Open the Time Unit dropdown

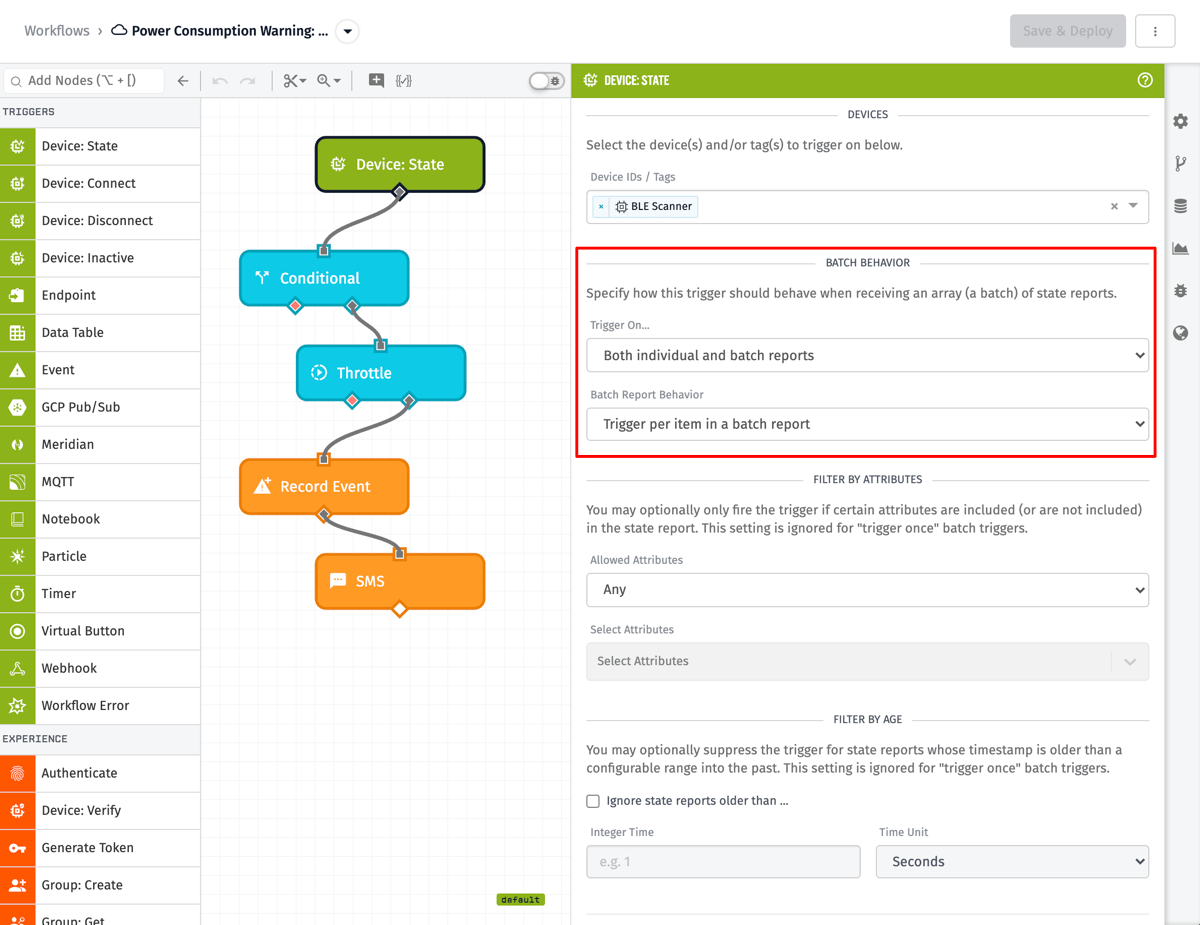[1012, 862]
